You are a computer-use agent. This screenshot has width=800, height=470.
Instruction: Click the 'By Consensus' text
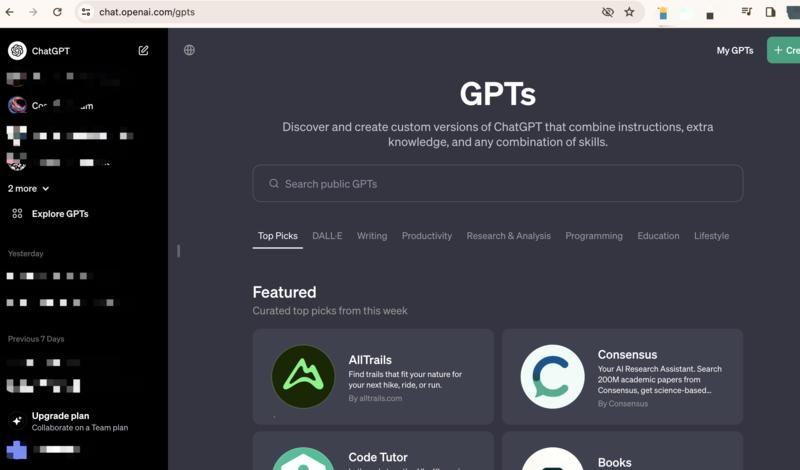click(622, 404)
